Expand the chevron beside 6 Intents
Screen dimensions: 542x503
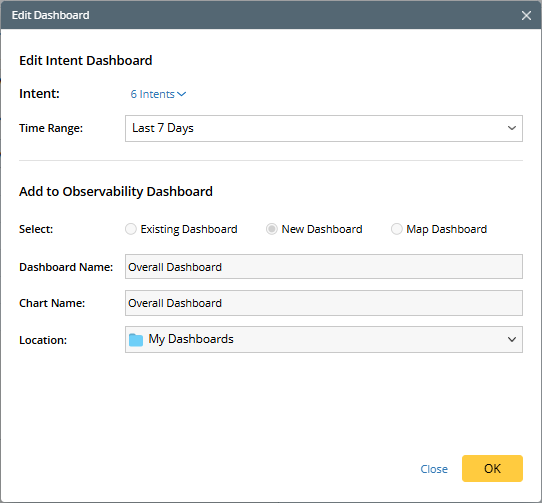click(x=181, y=94)
